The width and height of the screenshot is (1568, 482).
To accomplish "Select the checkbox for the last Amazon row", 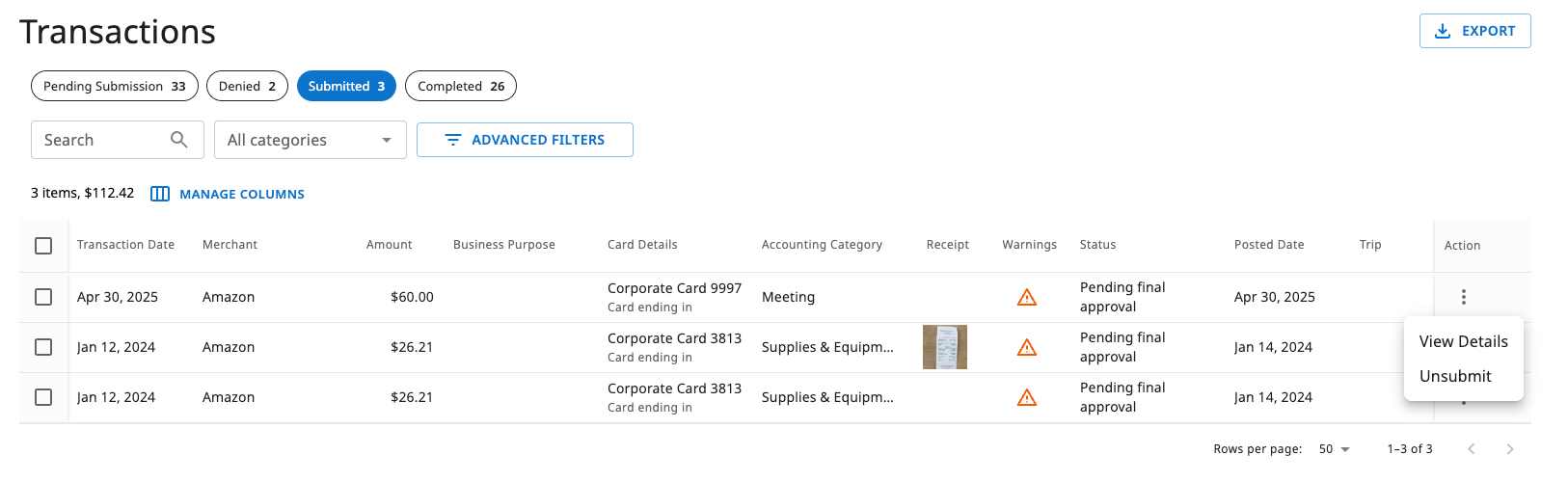I will click(x=43, y=397).
